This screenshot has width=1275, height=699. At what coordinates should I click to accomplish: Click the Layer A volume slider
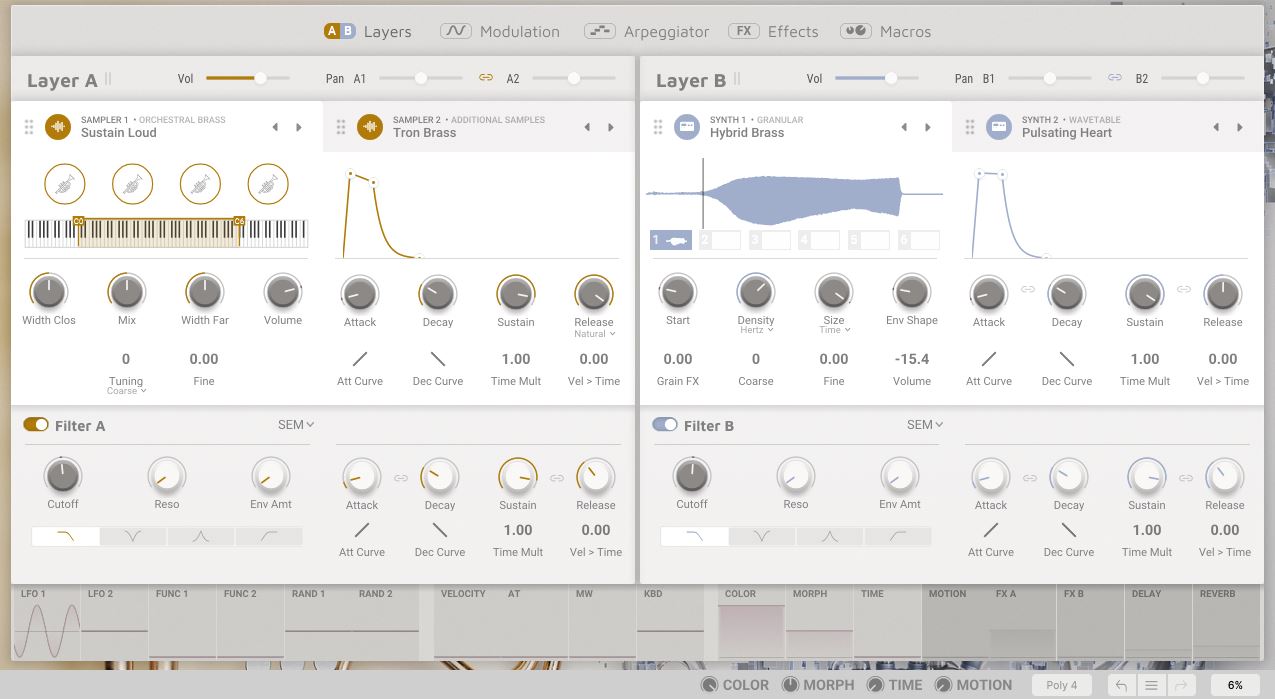tap(247, 78)
